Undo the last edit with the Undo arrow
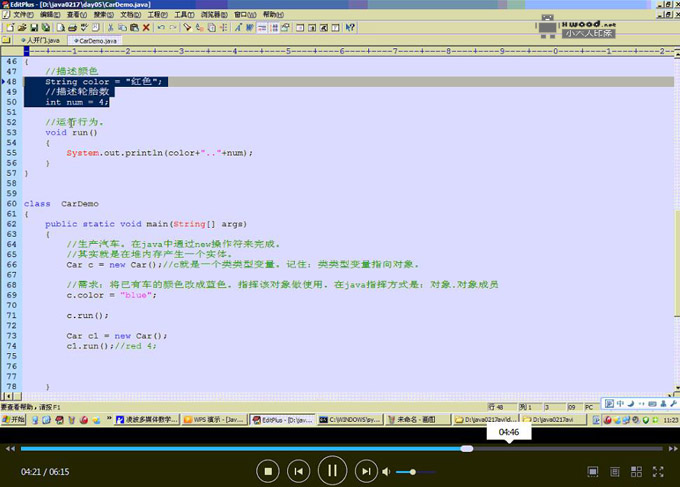This screenshot has height=487, width=680. point(161,28)
